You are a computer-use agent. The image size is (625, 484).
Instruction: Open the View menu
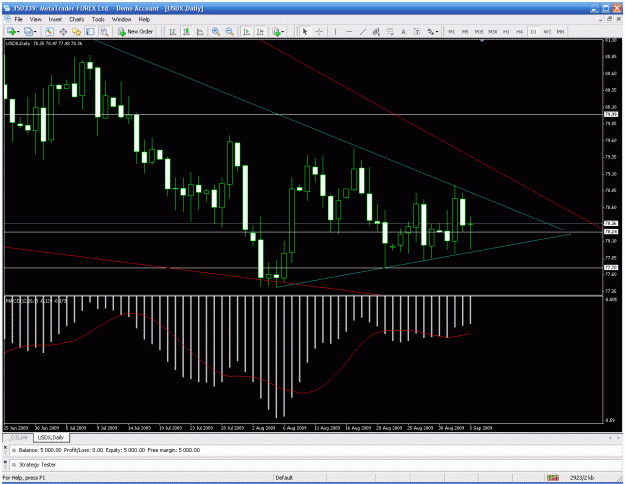[35, 19]
